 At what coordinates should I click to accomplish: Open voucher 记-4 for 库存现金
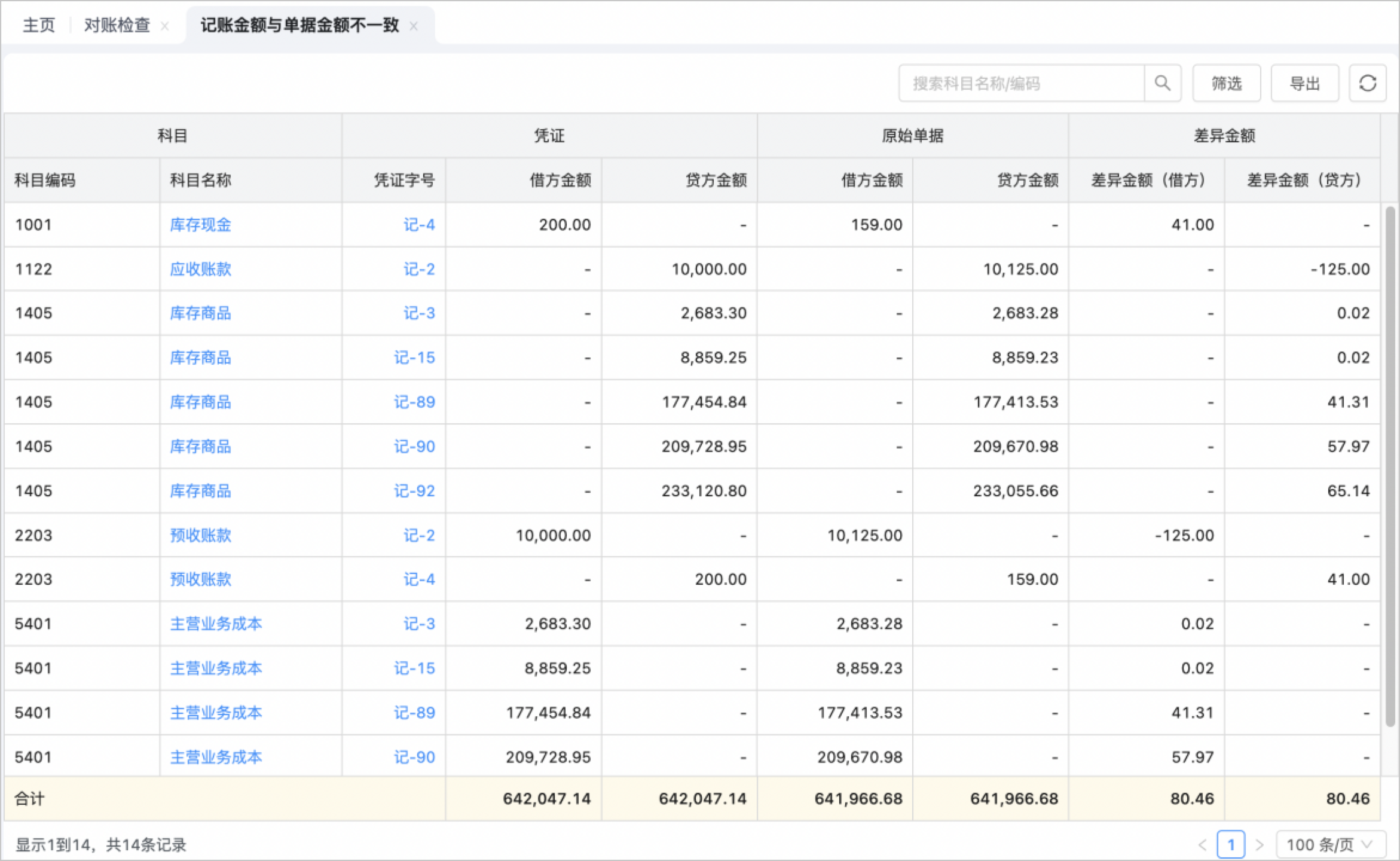[x=419, y=225]
